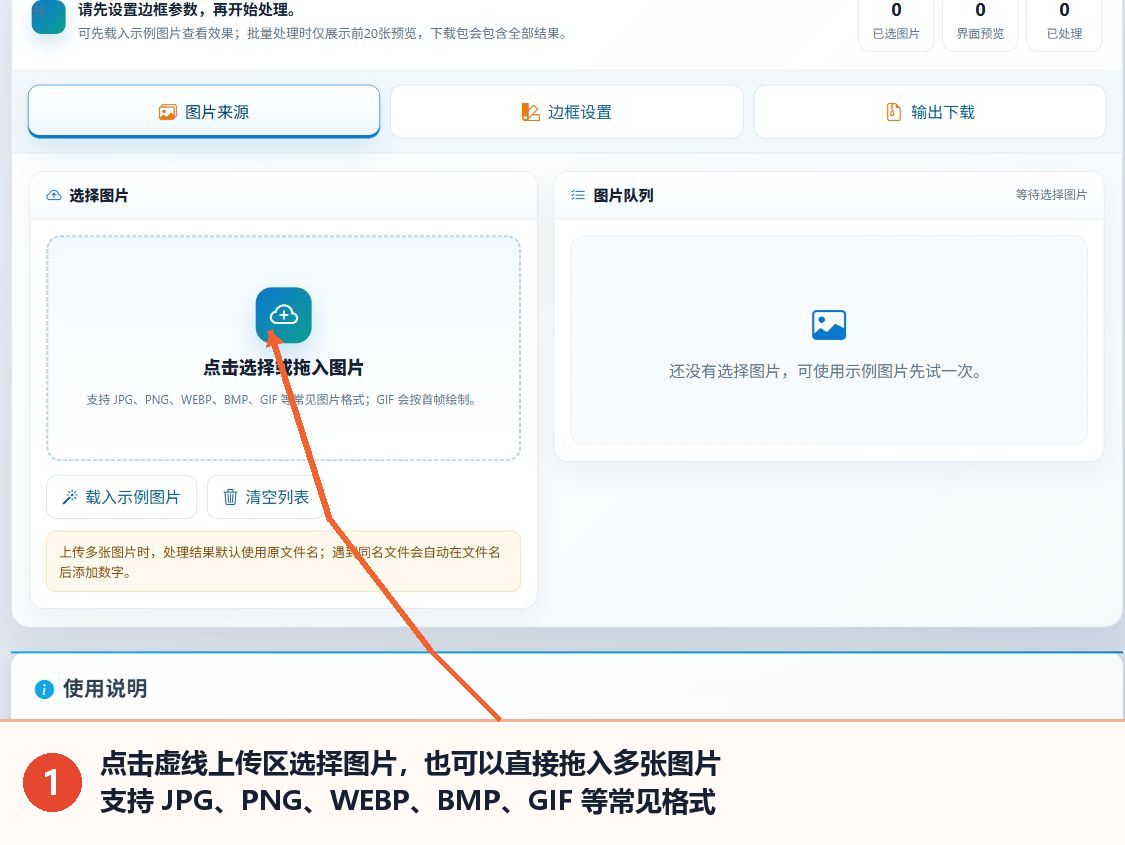This screenshot has height=845, width=1125.
Task: Click the 使用说明 section heading
Action: pyautogui.click(x=105, y=689)
